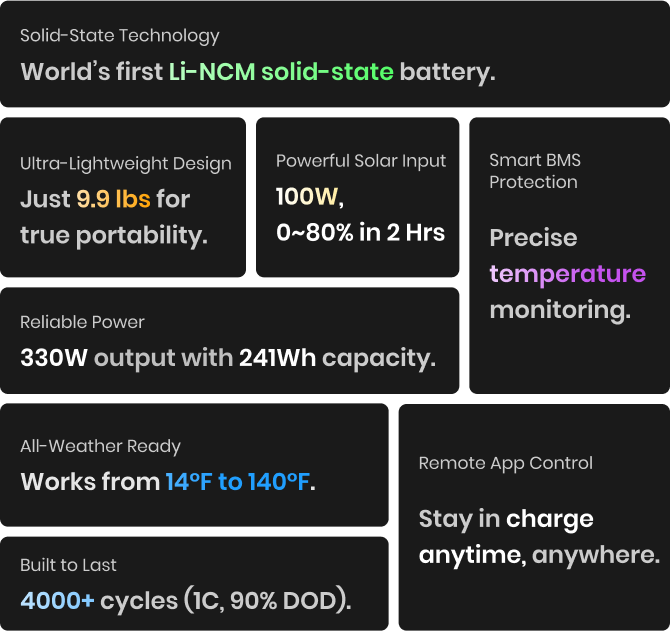The height and width of the screenshot is (631, 670).
Task: Click the Remote App Control label
Action: 505,463
